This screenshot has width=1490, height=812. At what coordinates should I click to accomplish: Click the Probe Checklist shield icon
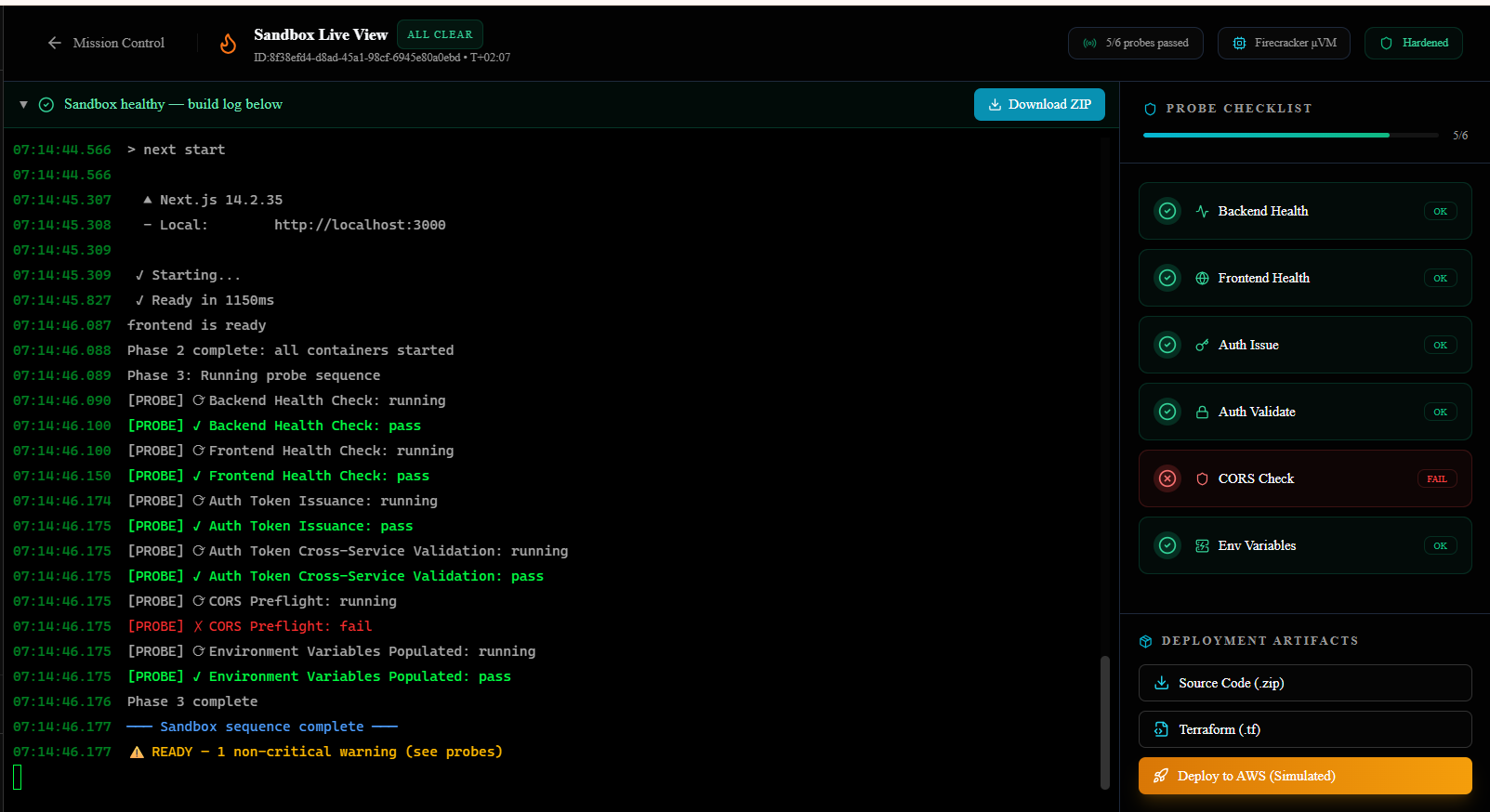tap(1150, 109)
